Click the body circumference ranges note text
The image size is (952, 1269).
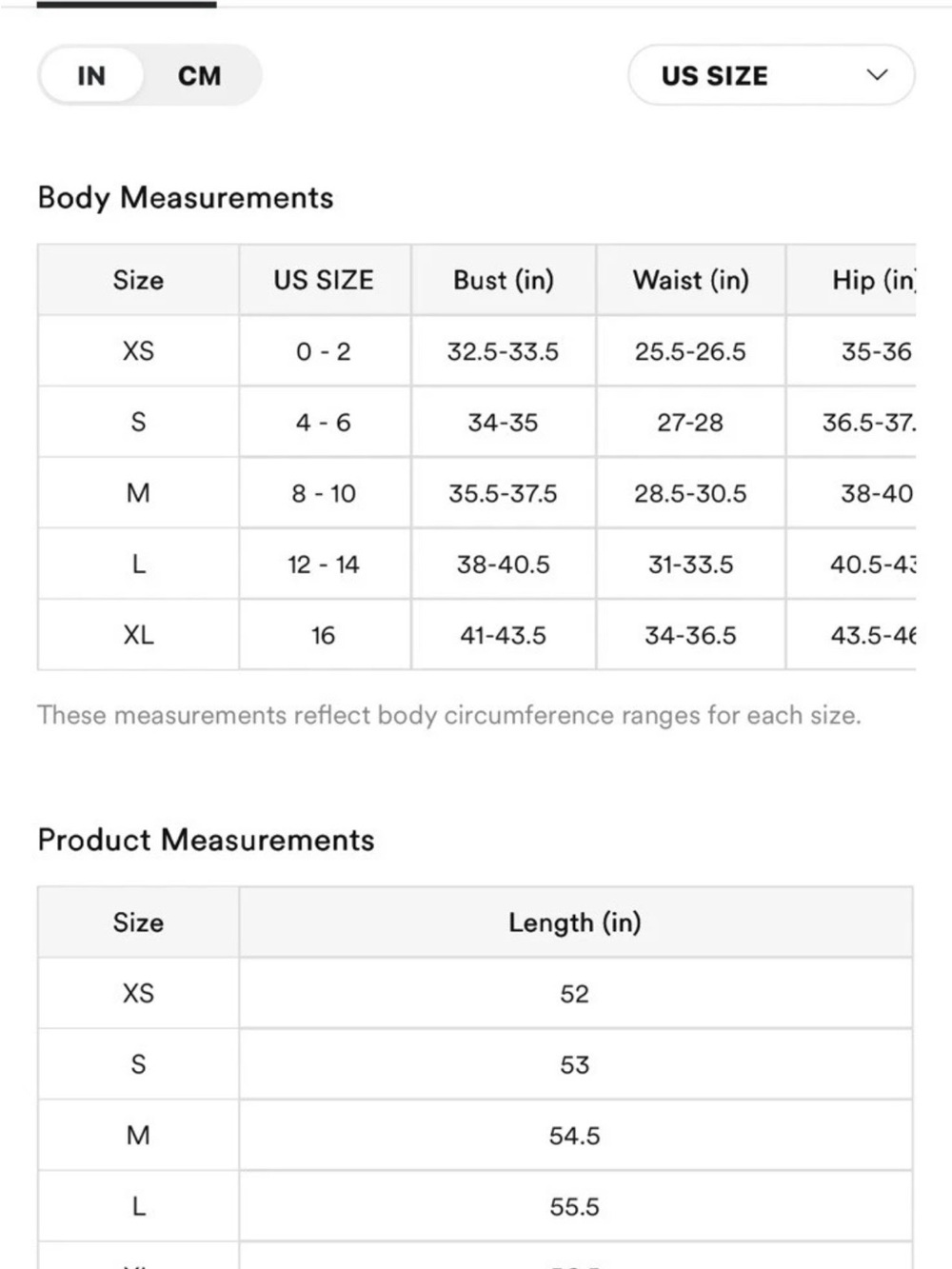point(449,715)
